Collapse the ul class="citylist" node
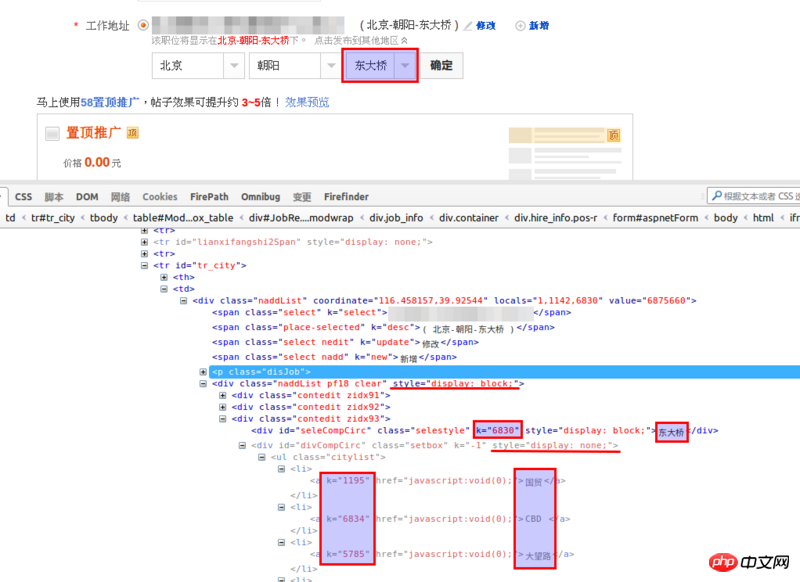Viewport: 800px width, 582px height. click(x=262, y=457)
